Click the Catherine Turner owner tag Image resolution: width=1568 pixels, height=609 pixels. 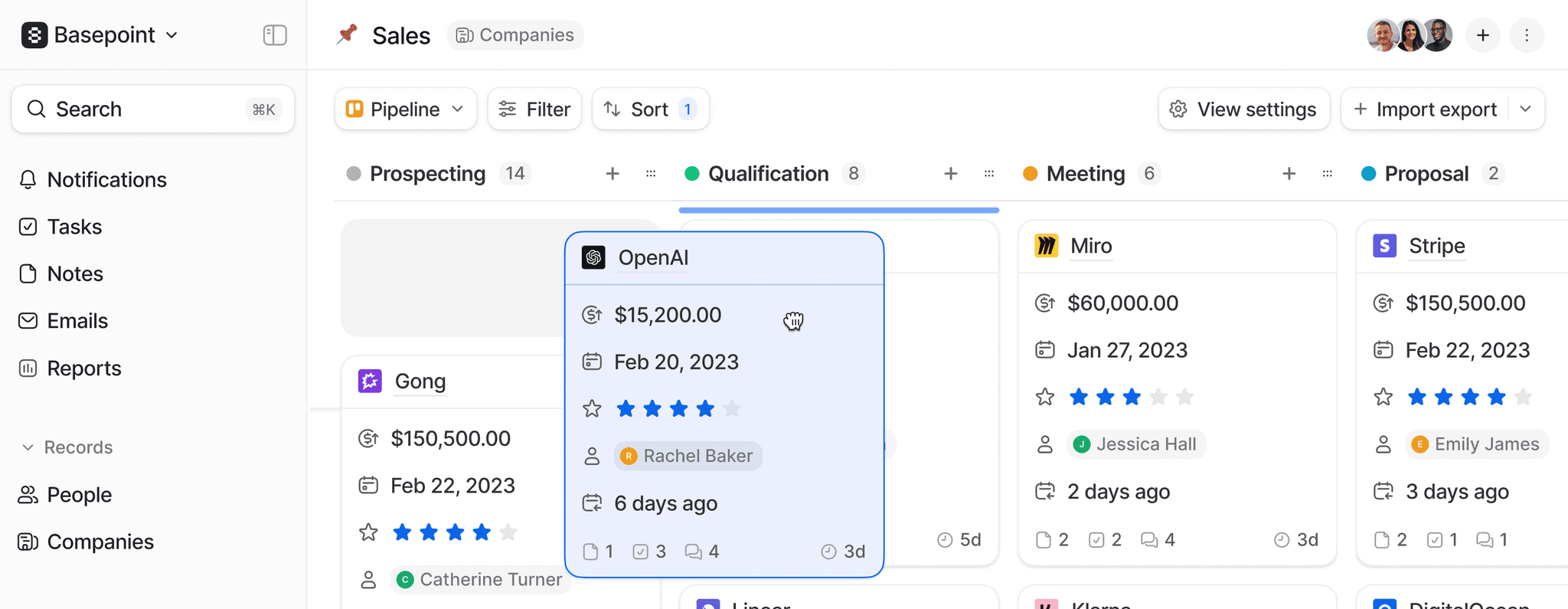[x=481, y=579]
